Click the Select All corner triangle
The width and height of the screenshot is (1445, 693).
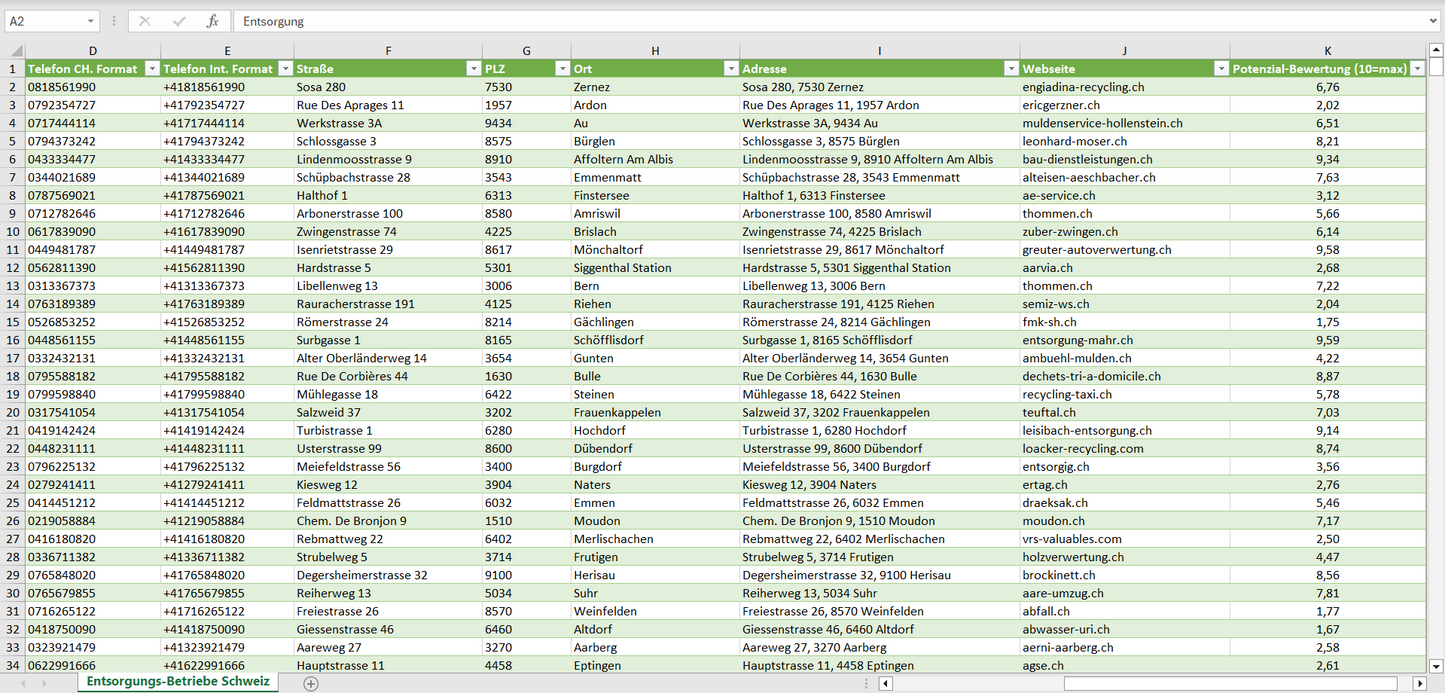(x=14, y=51)
